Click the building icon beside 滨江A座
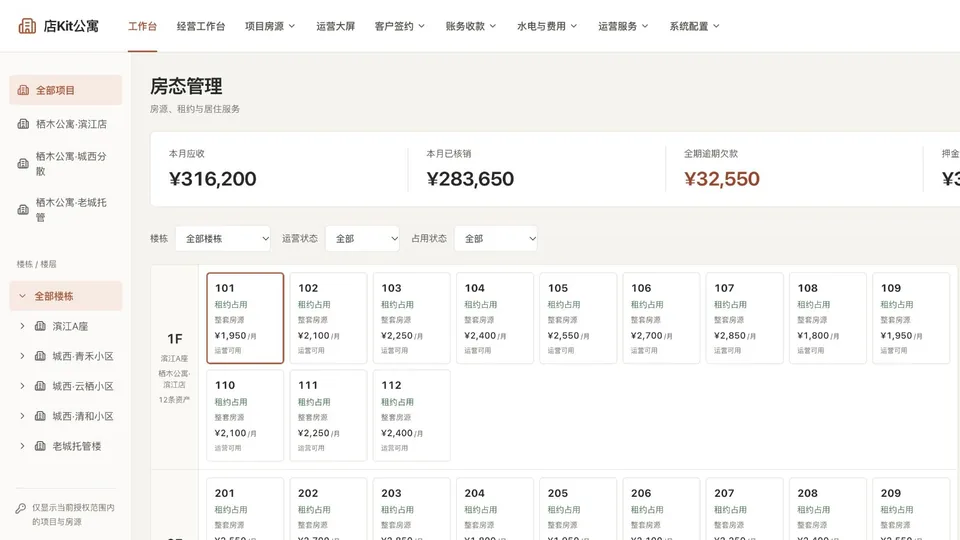The image size is (960, 540). click(40, 326)
